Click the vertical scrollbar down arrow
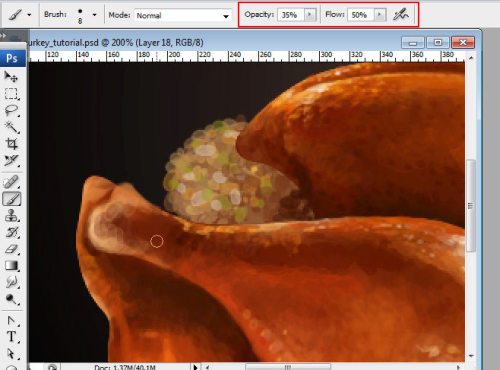 471,356
